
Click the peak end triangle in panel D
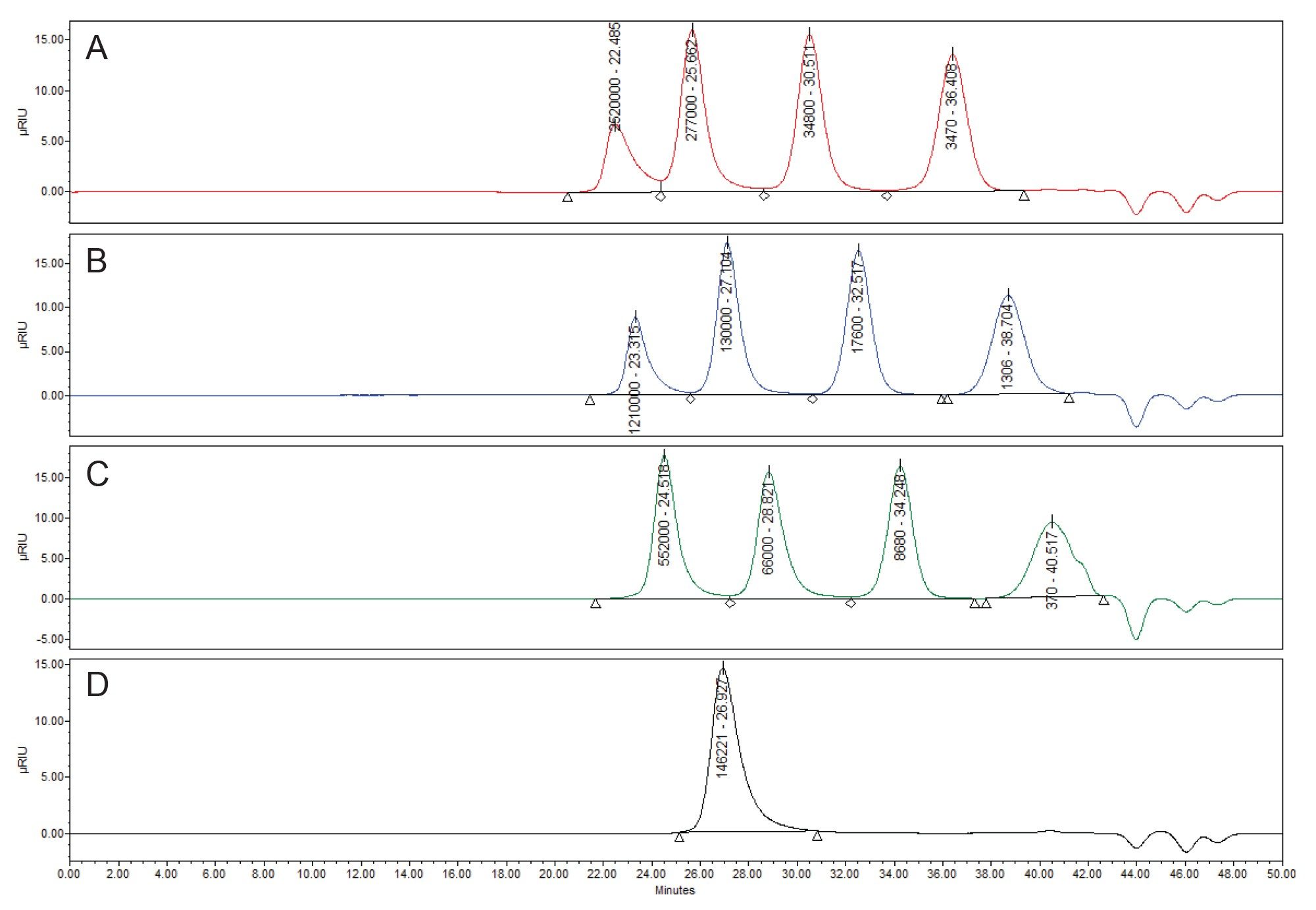pyautogui.click(x=817, y=836)
